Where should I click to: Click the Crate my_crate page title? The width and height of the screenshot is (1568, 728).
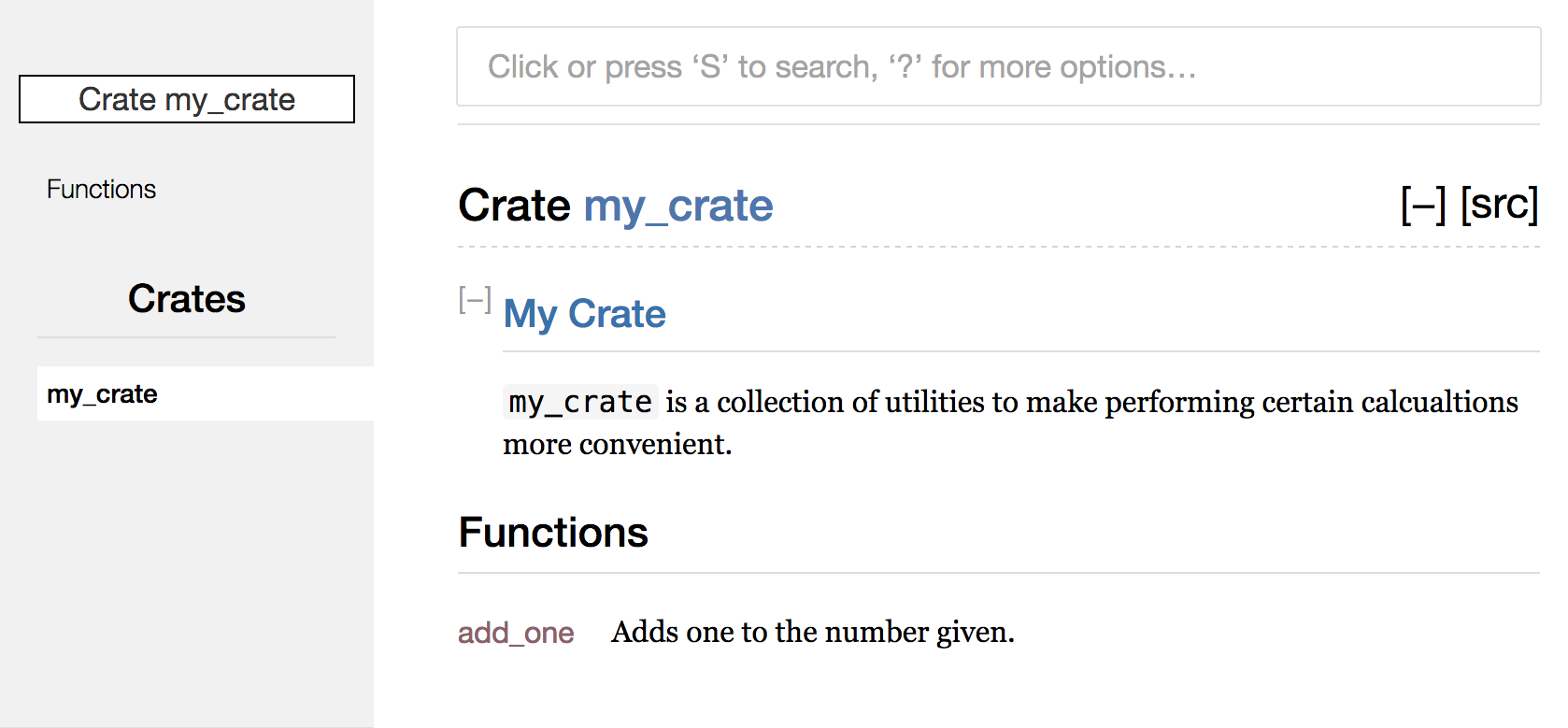pyautogui.click(x=514, y=207)
